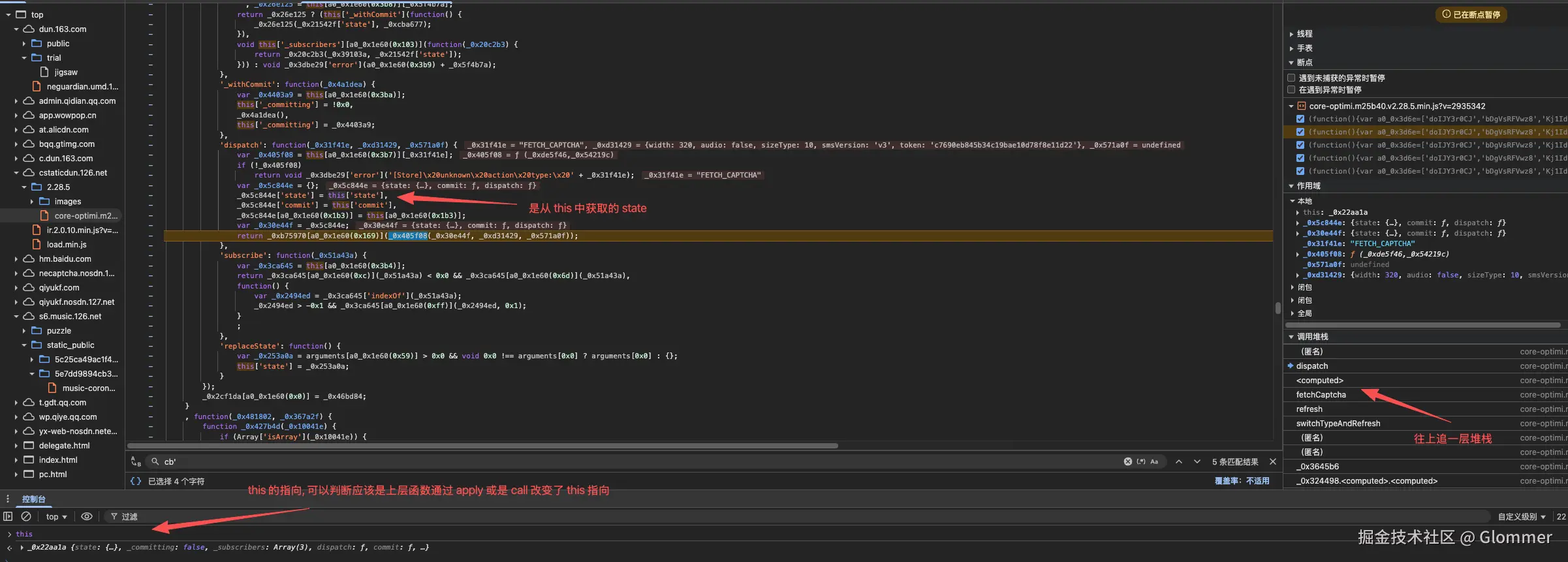
Task: Collapse the trial folder
Action: pos(24,58)
